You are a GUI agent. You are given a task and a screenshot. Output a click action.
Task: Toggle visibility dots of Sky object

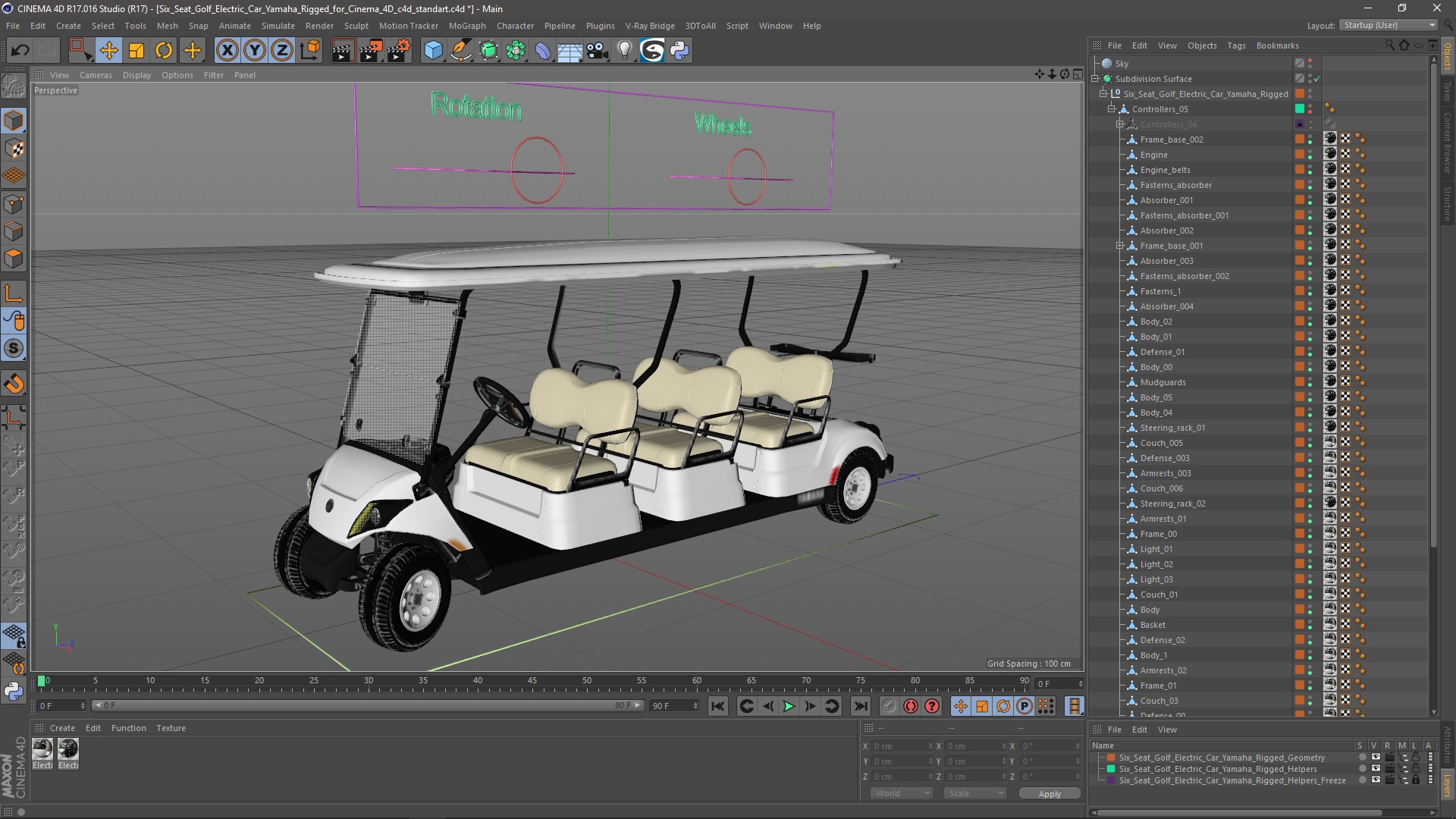tap(1310, 64)
